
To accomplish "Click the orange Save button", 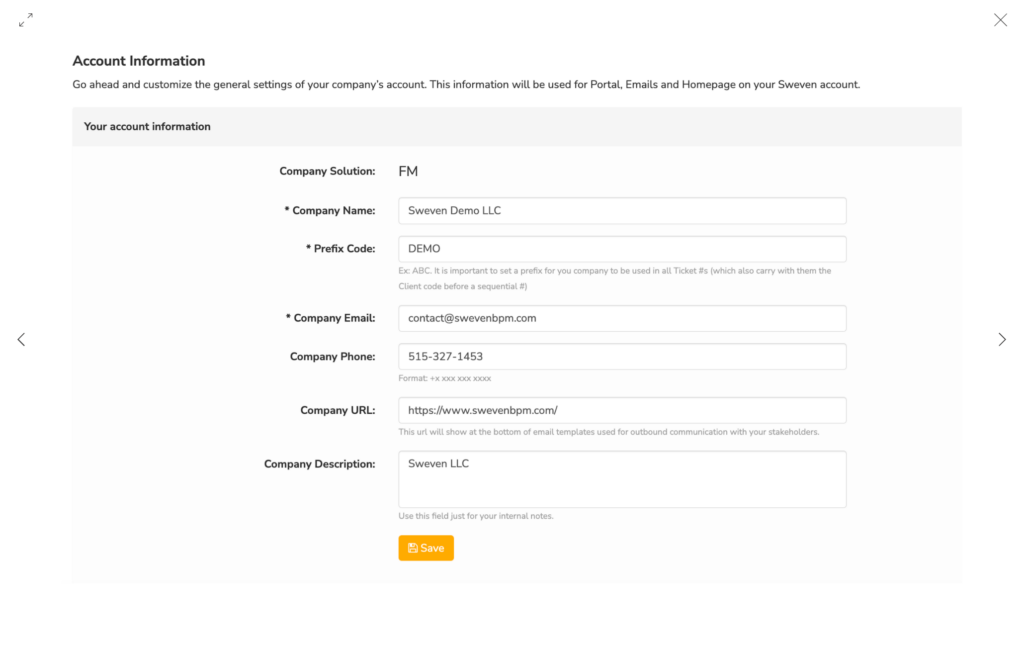I will click(426, 548).
